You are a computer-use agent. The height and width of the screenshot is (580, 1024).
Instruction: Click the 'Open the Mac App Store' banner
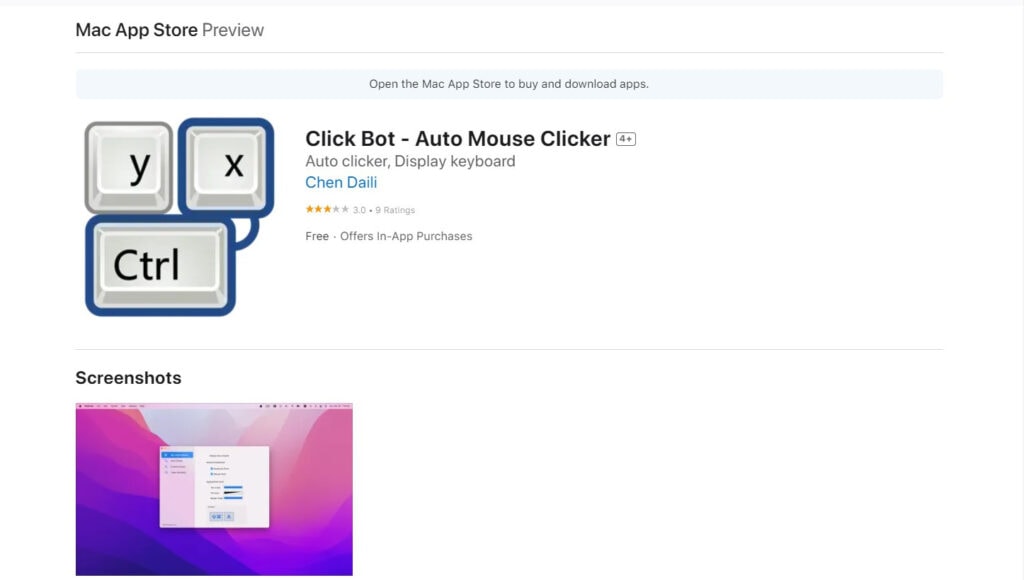tap(509, 84)
